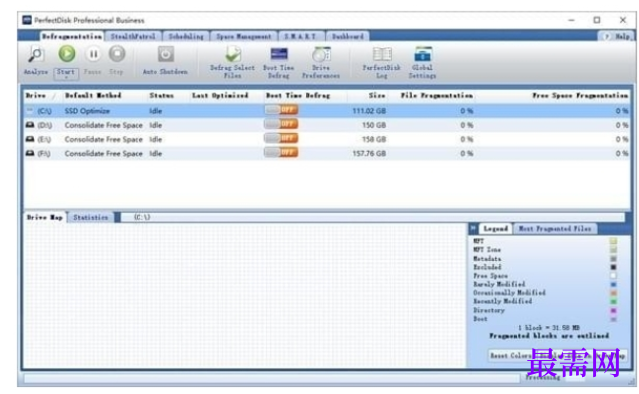This screenshot has height=394, width=639.
Task: Sort by Free Space Fragmentation column header
Action: [580, 95]
